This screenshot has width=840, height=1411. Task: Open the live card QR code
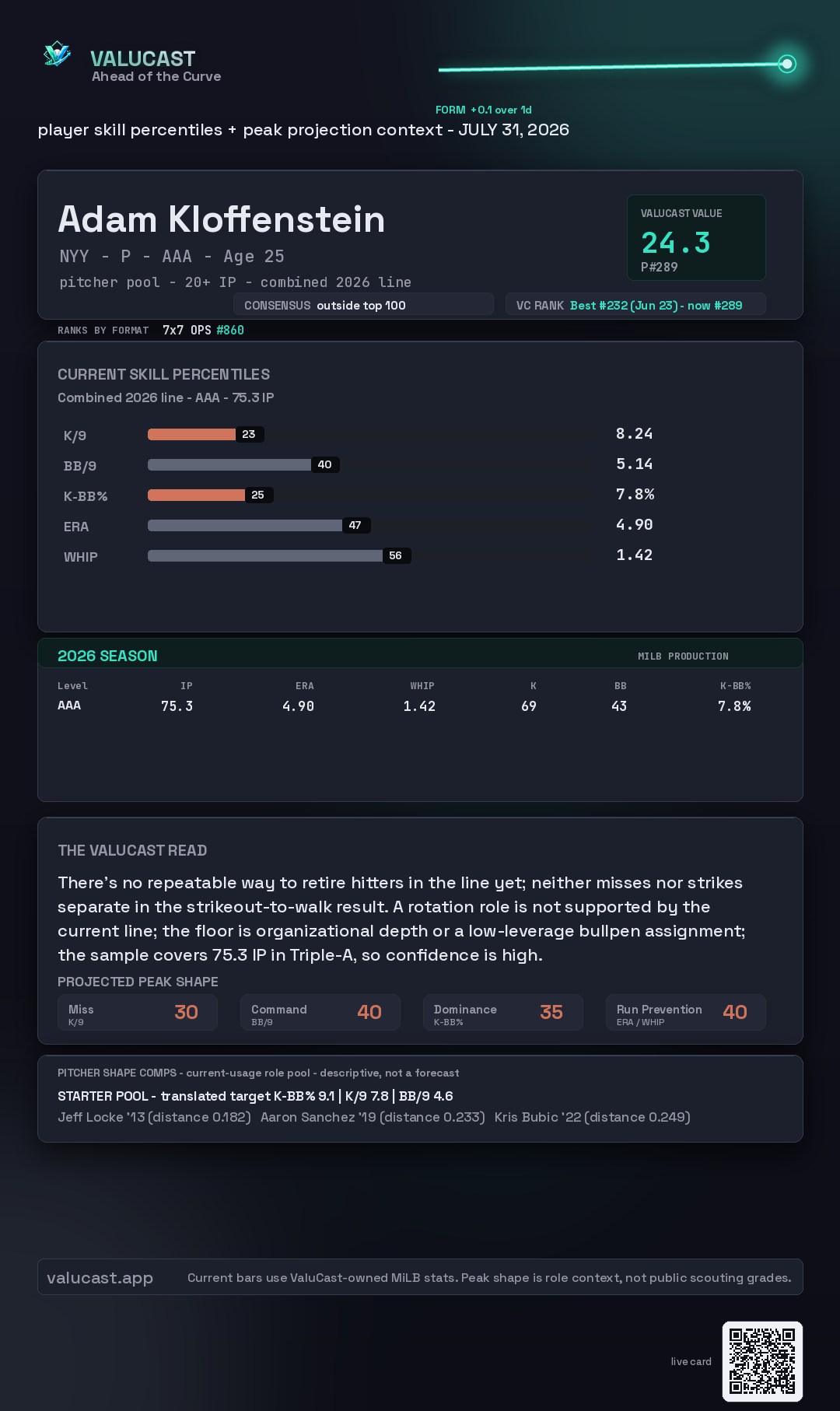[x=762, y=1361]
